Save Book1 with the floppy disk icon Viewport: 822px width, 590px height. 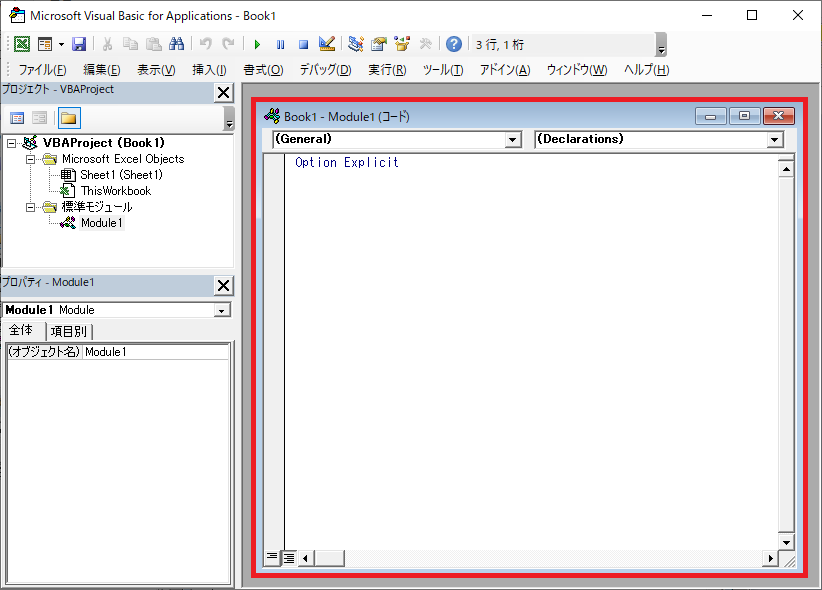[x=79, y=44]
